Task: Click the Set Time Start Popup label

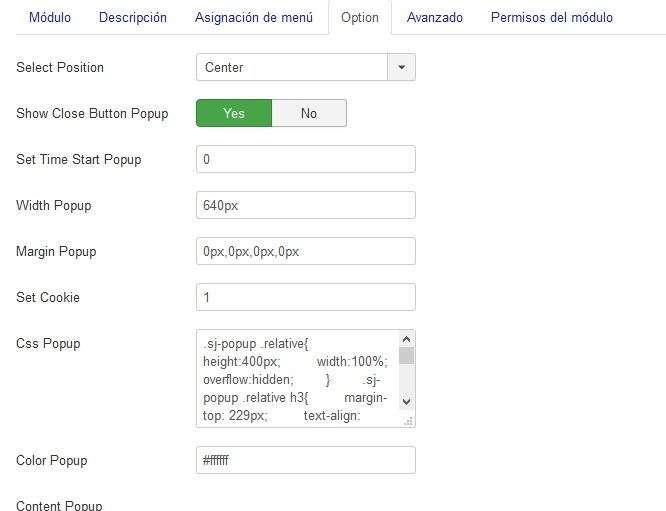Action: (x=79, y=159)
